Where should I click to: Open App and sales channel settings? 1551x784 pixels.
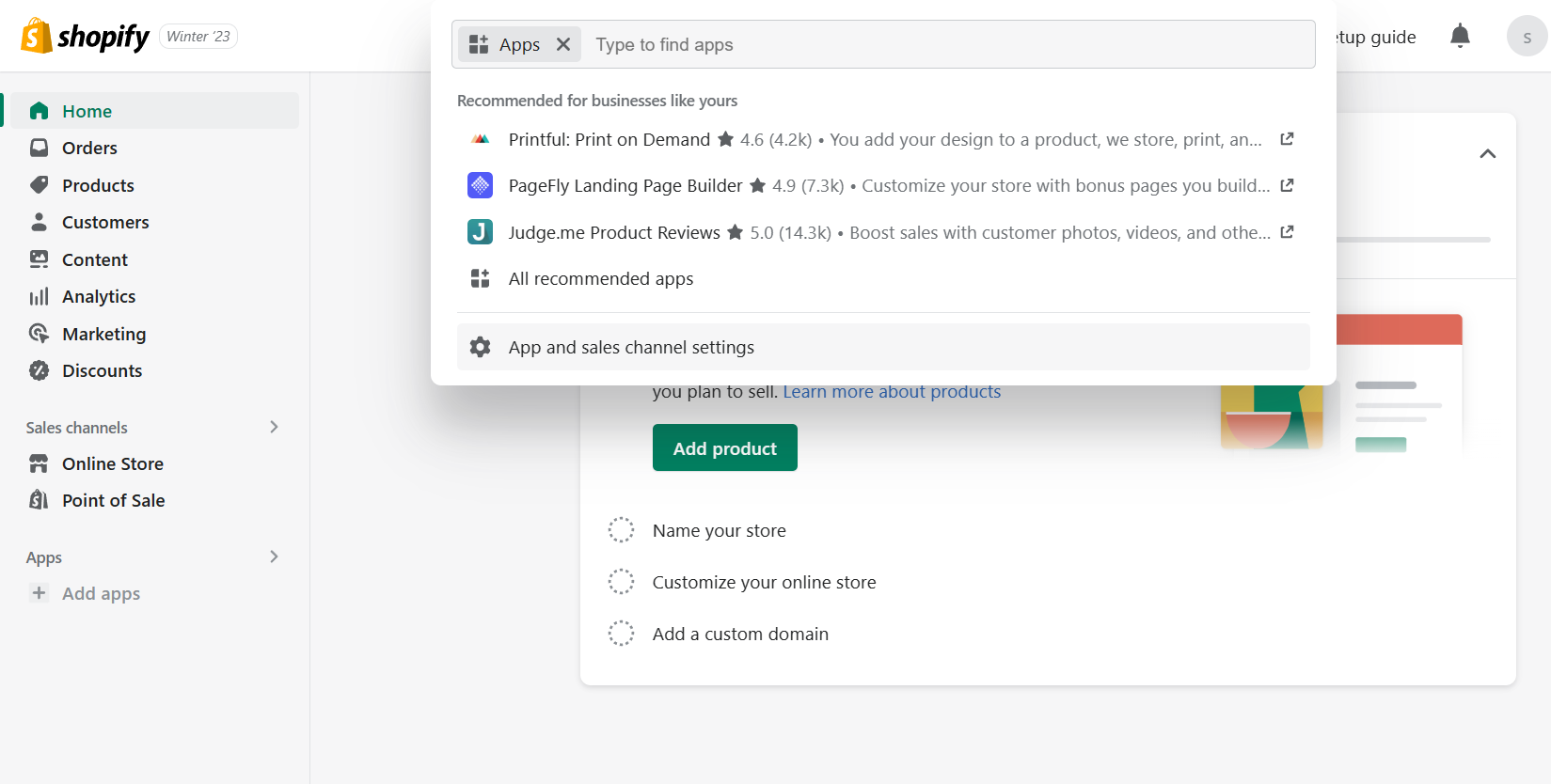click(x=883, y=347)
